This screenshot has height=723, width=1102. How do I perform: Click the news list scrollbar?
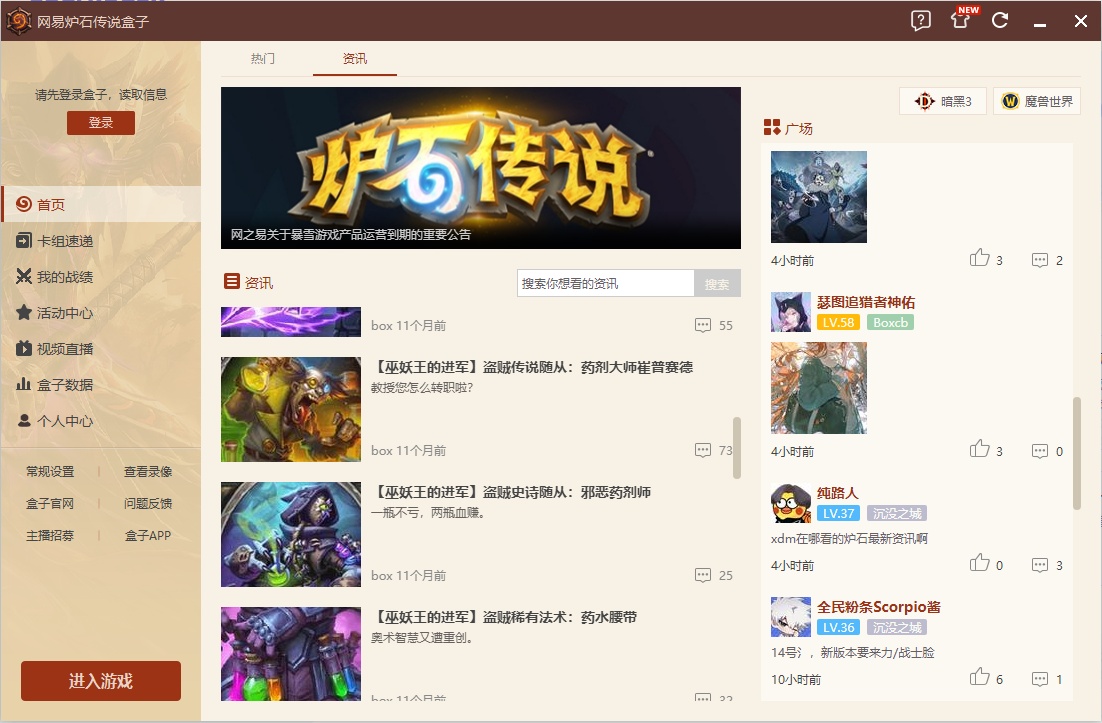pyautogui.click(x=737, y=448)
